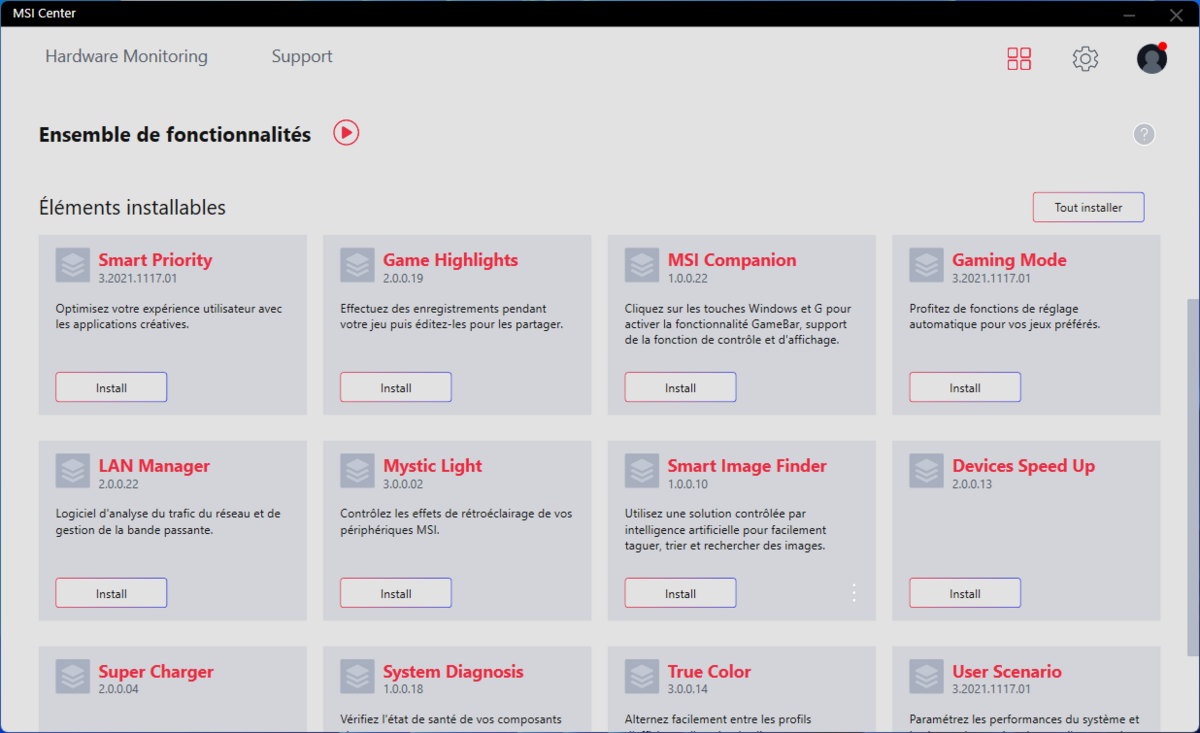
Task: Click the LAN Manager stack icon
Action: 72,471
